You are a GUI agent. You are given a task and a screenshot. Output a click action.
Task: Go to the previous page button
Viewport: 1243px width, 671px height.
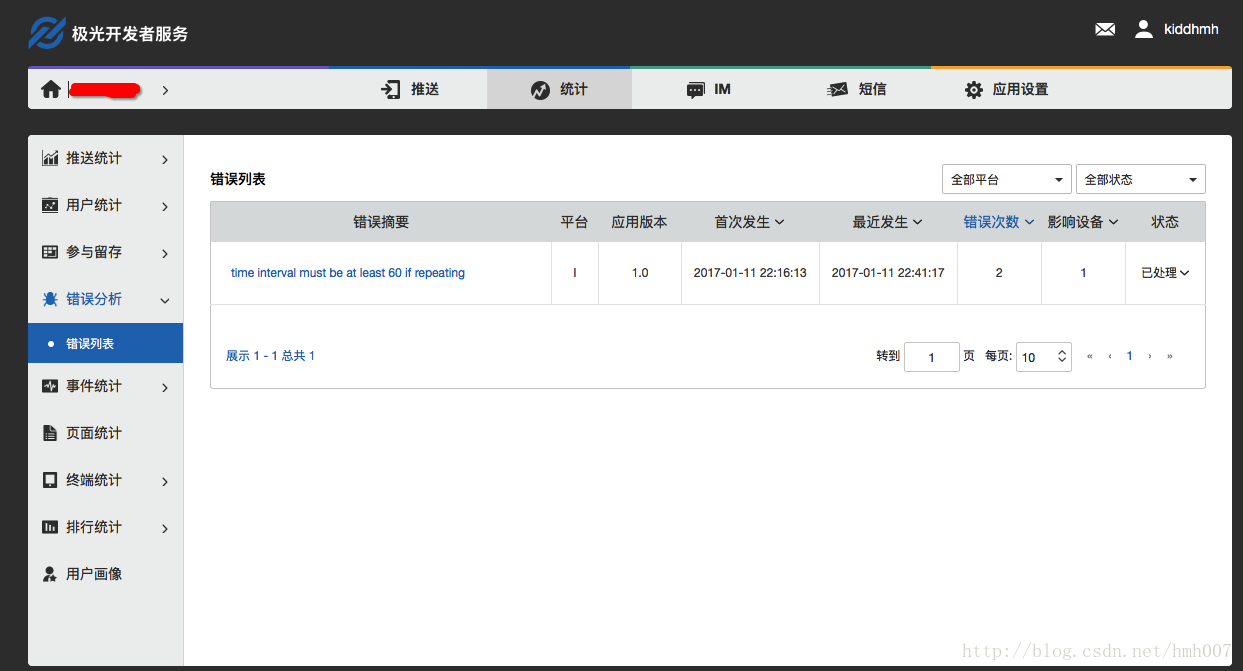point(1110,356)
